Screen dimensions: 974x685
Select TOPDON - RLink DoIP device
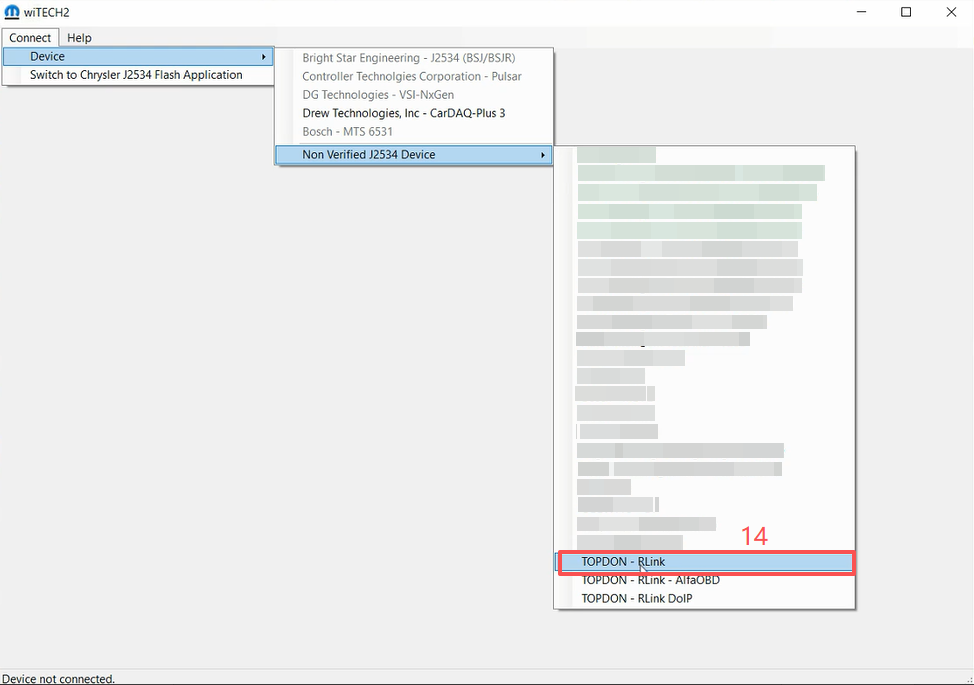(x=636, y=599)
